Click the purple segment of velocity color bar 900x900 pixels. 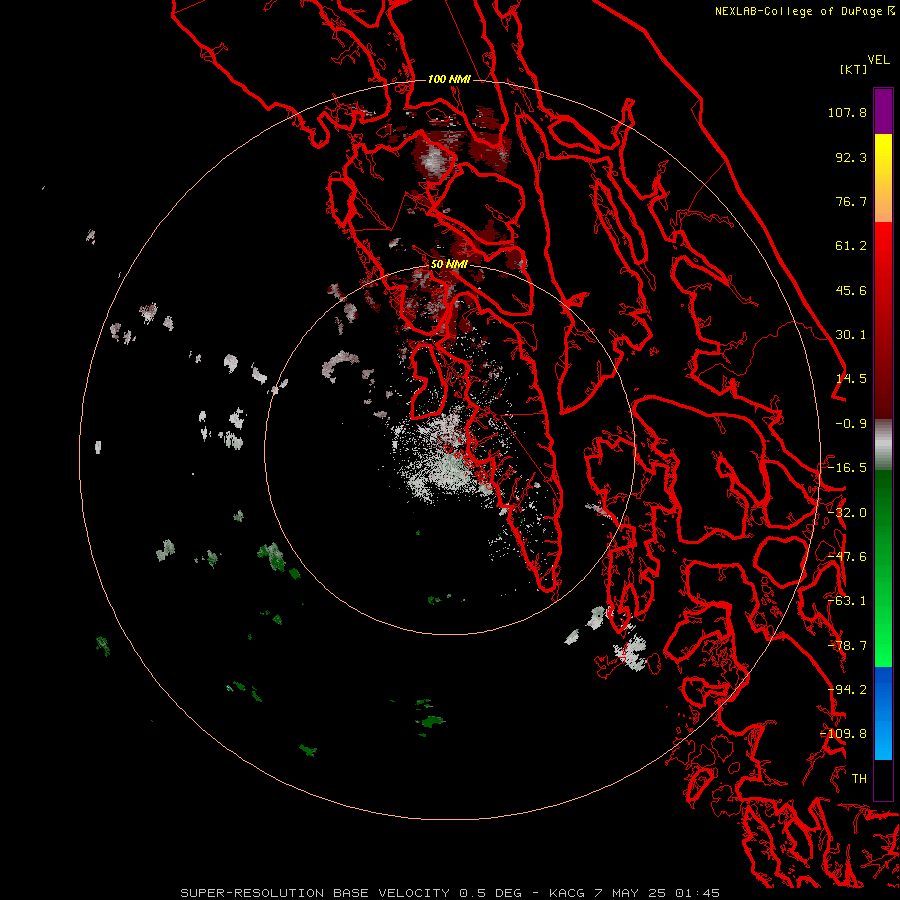(883, 111)
